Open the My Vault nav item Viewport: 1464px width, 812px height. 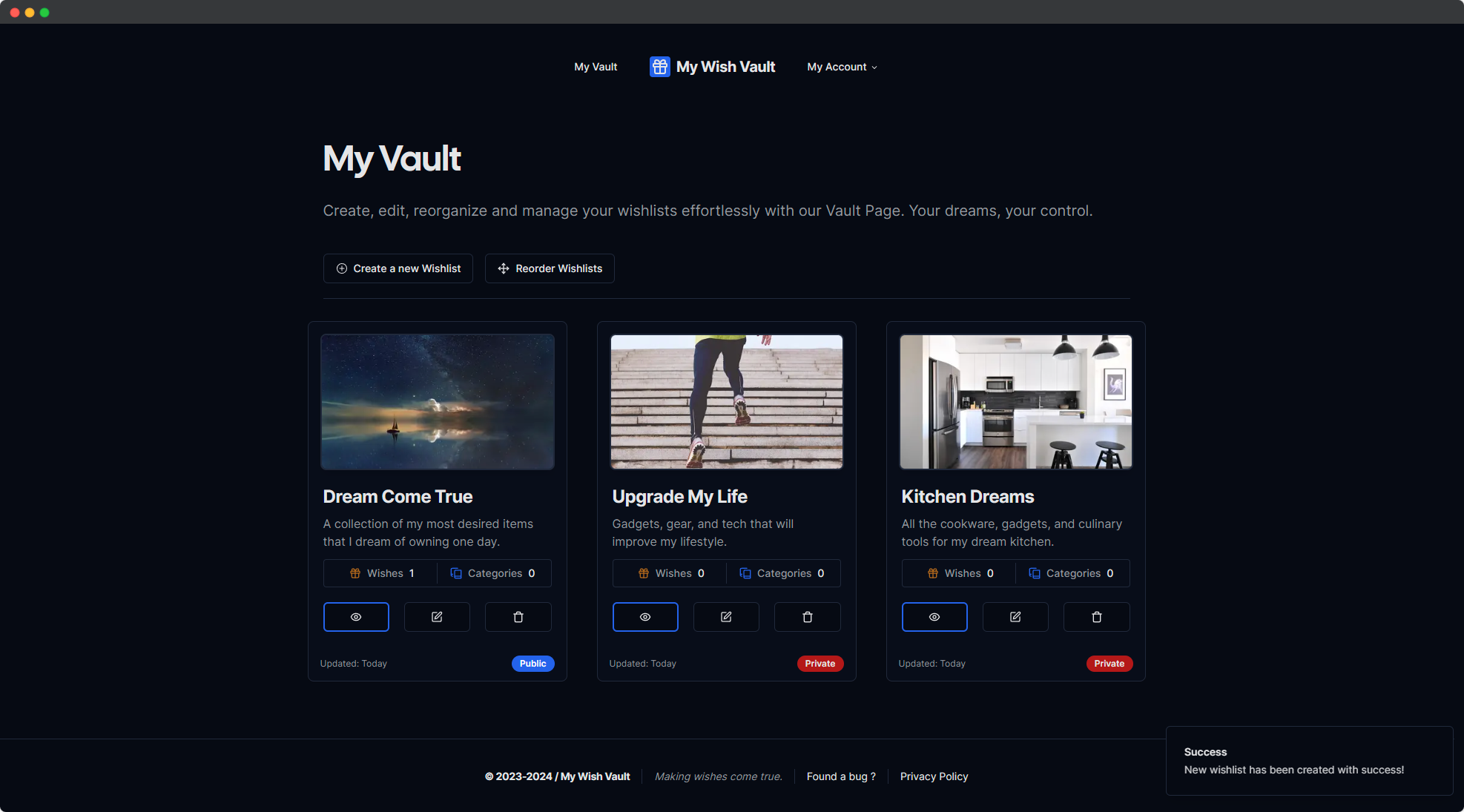596,67
